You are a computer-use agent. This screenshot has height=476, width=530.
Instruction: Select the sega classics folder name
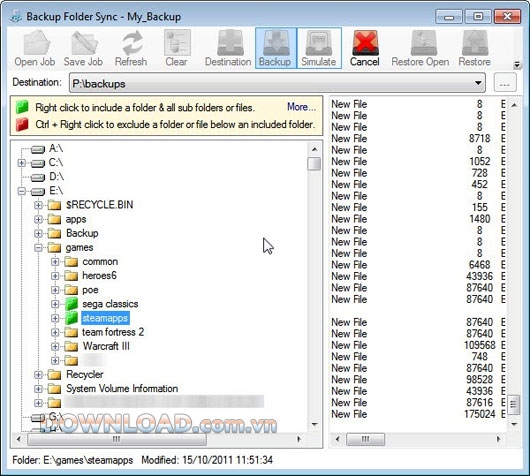(x=110, y=304)
